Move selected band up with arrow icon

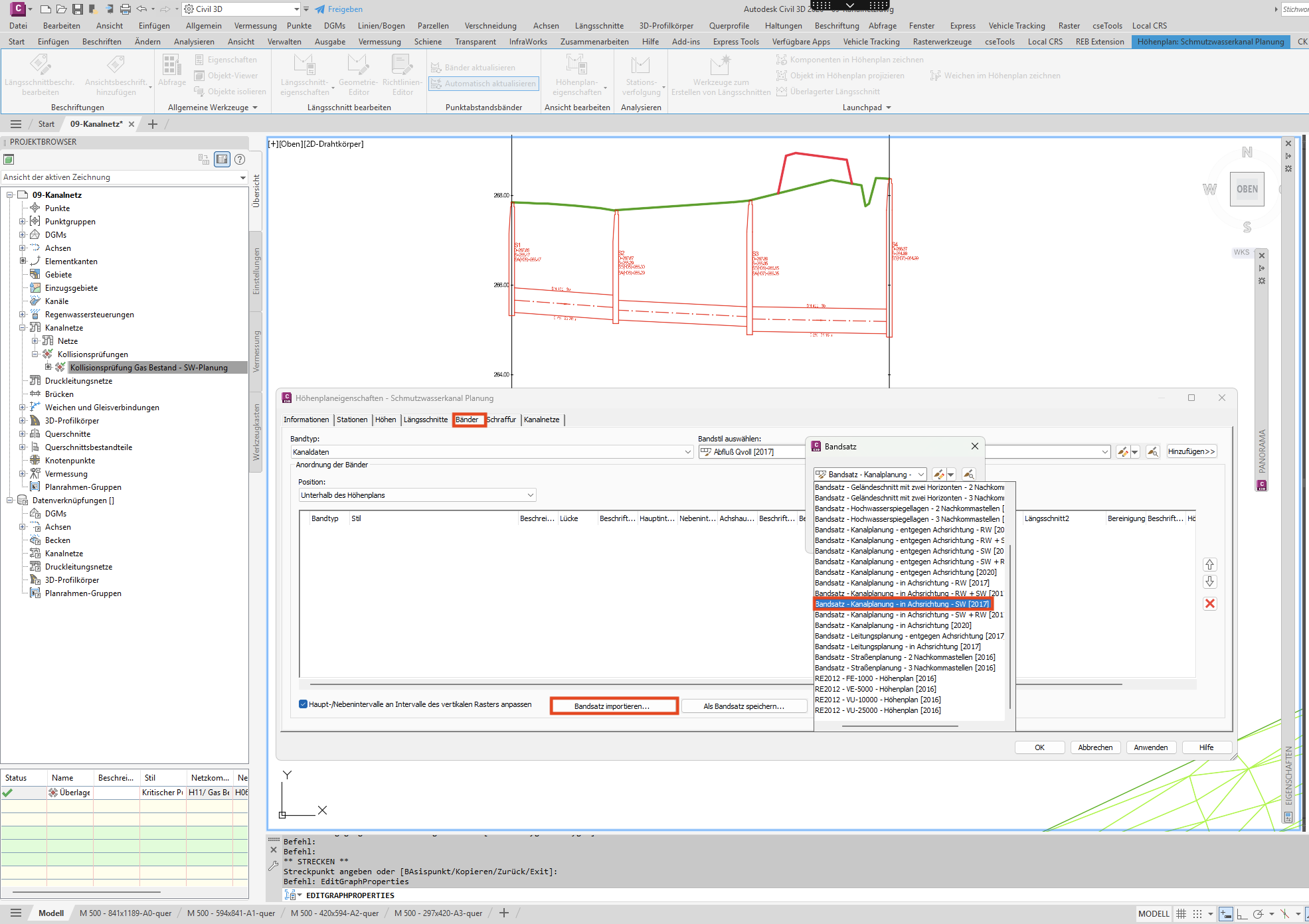pos(1209,564)
